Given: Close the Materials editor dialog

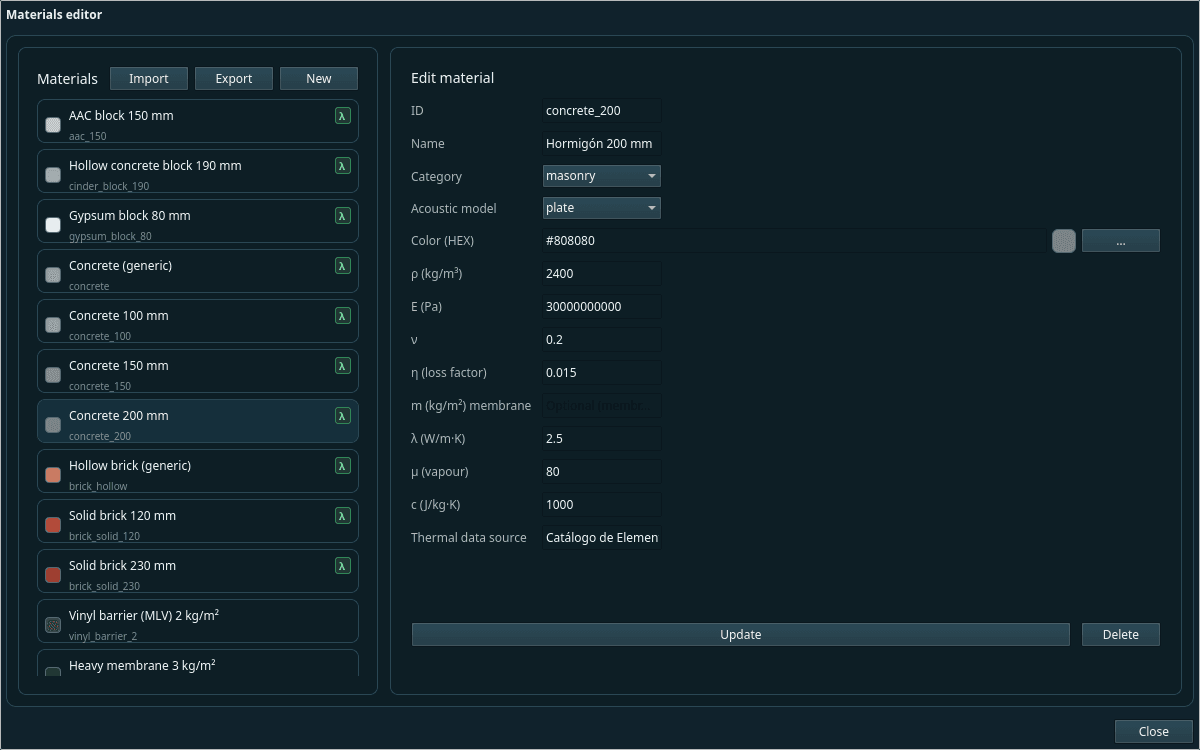Looking at the screenshot, I should (1154, 732).
